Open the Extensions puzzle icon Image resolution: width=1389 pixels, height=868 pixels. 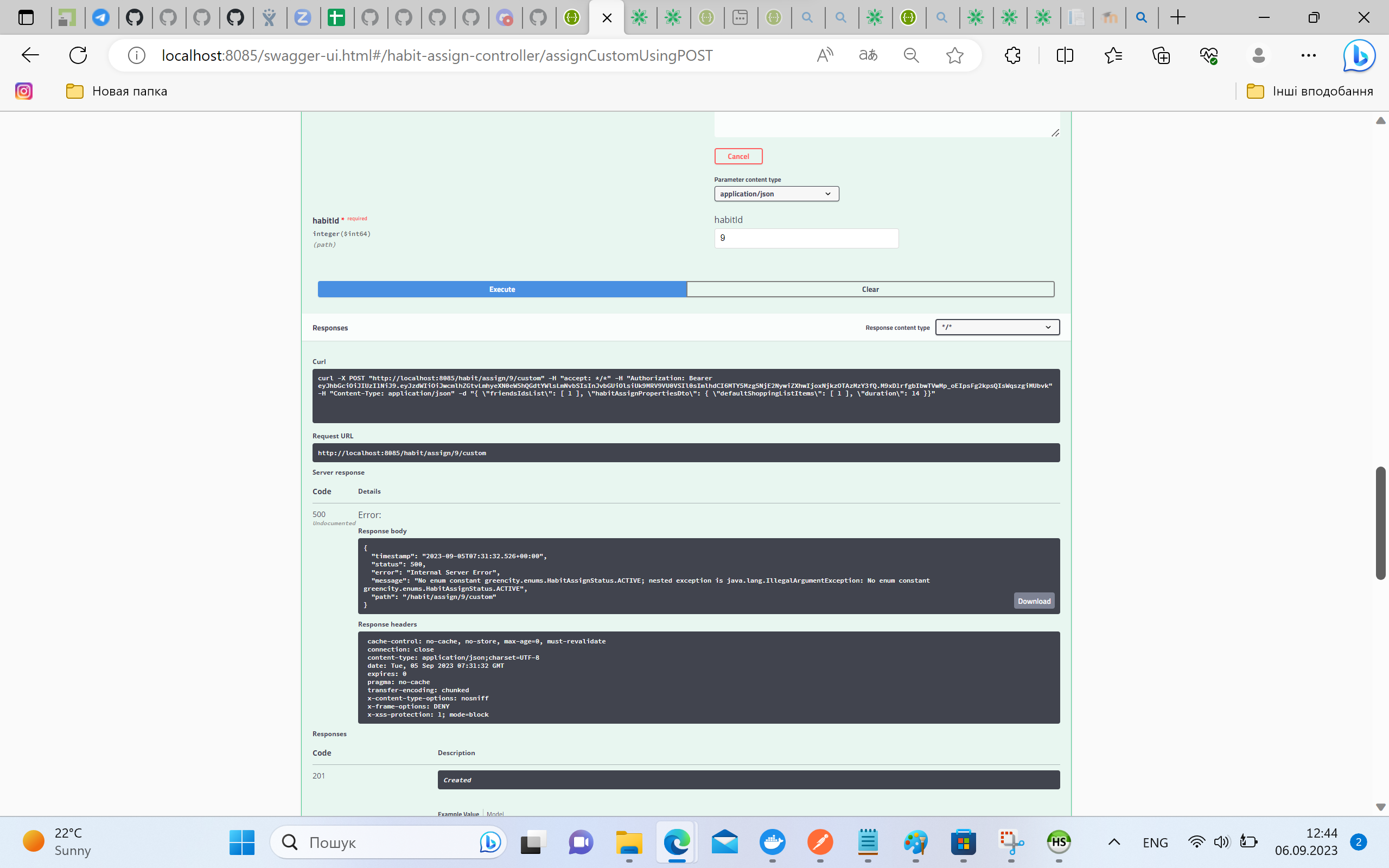[x=1012, y=56]
